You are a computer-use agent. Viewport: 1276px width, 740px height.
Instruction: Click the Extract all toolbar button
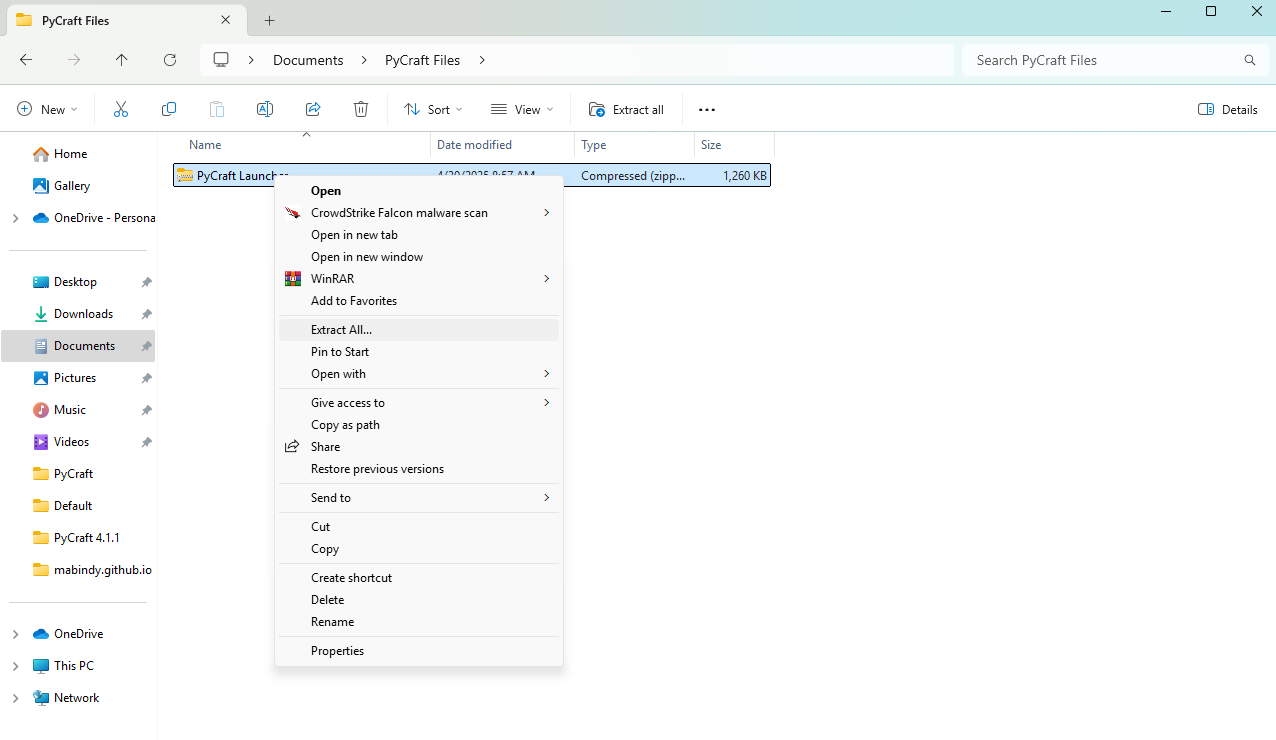click(627, 109)
